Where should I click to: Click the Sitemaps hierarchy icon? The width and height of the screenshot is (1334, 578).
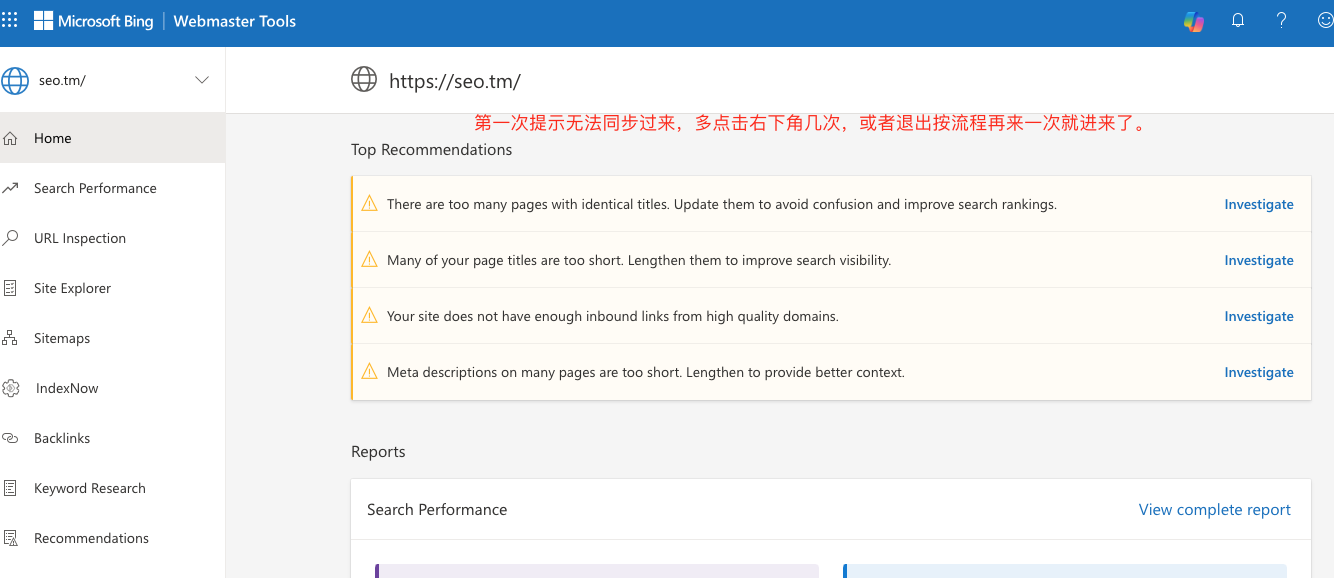coord(11,338)
